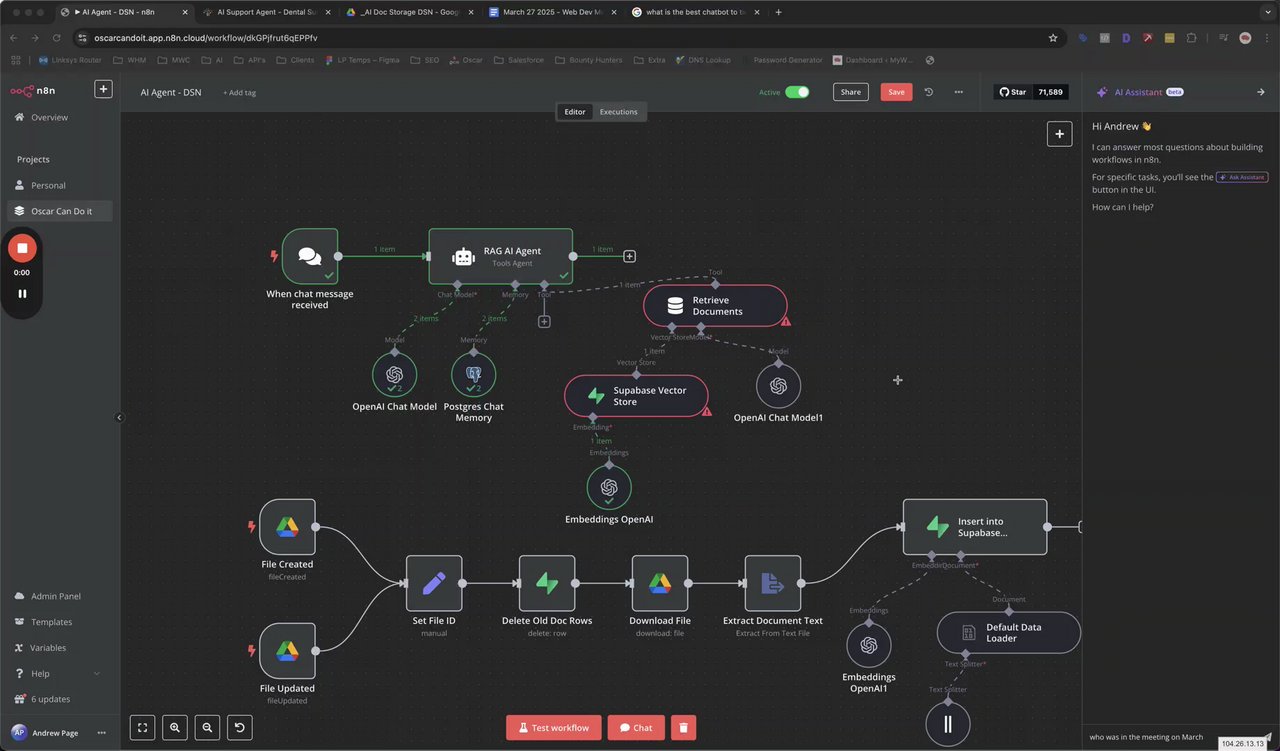Open the add node panel plus button
This screenshot has width=1280, height=751.
1059,133
